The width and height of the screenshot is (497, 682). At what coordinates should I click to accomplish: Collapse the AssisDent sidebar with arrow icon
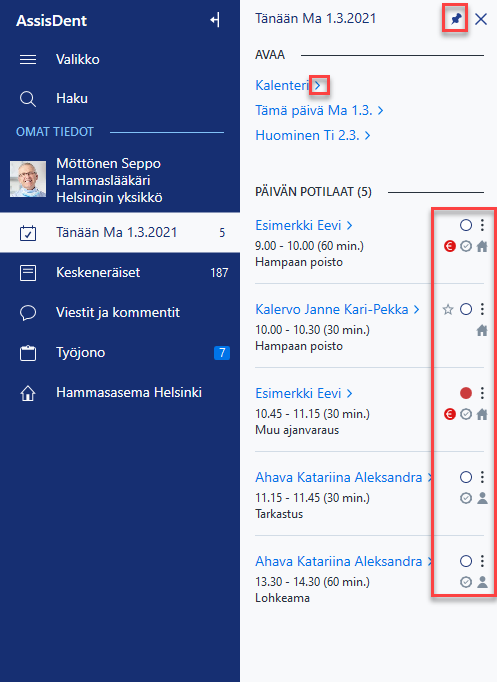point(215,20)
